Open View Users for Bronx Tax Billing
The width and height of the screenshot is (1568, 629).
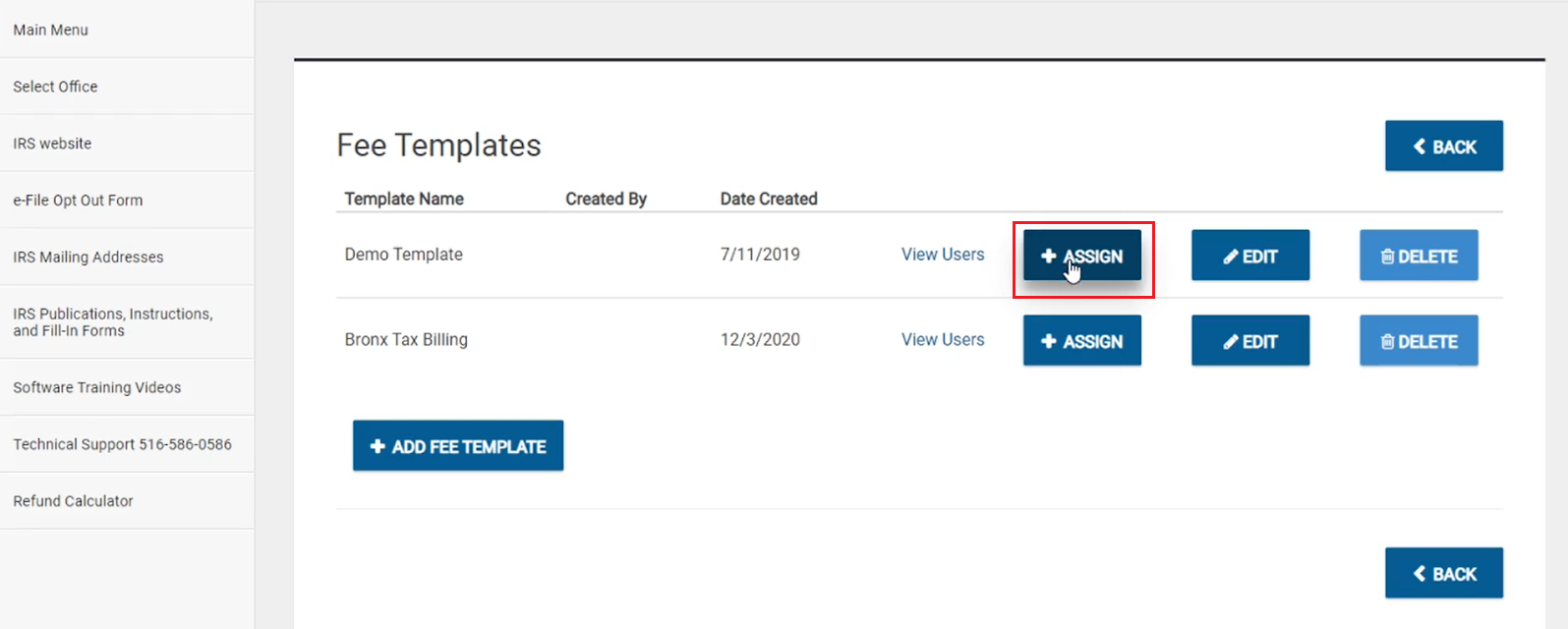click(942, 340)
